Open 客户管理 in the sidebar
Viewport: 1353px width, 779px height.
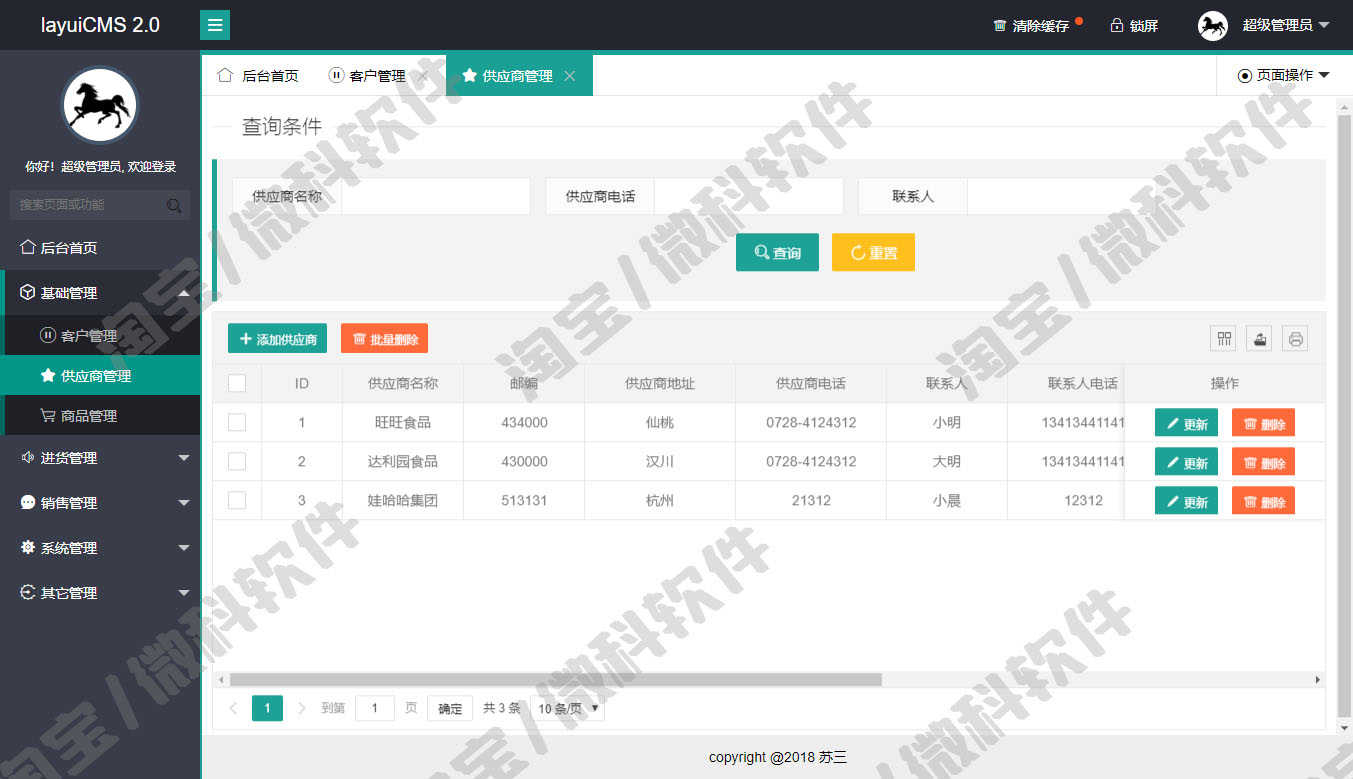(x=102, y=335)
